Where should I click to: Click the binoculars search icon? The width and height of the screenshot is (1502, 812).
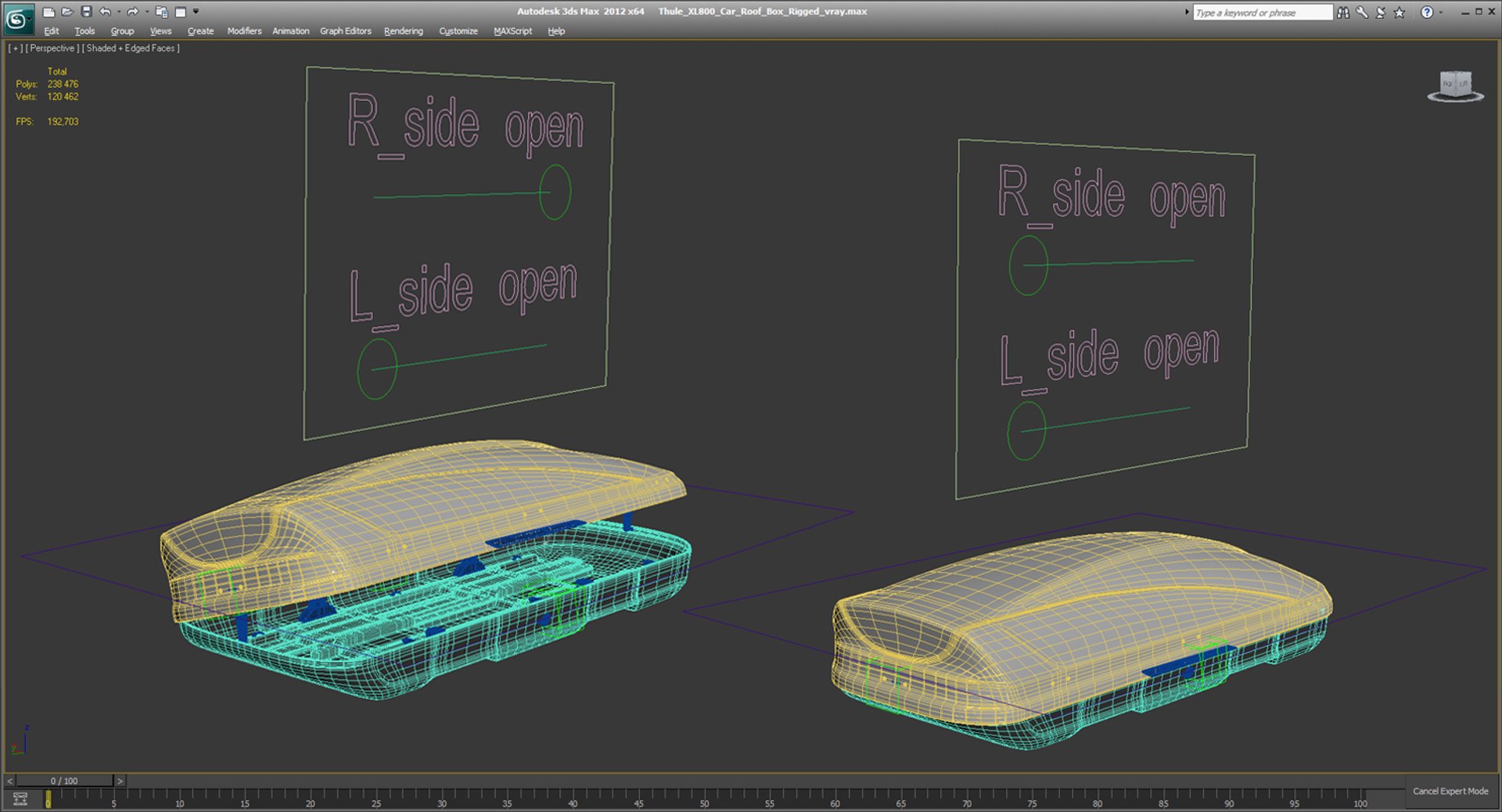[x=1343, y=13]
